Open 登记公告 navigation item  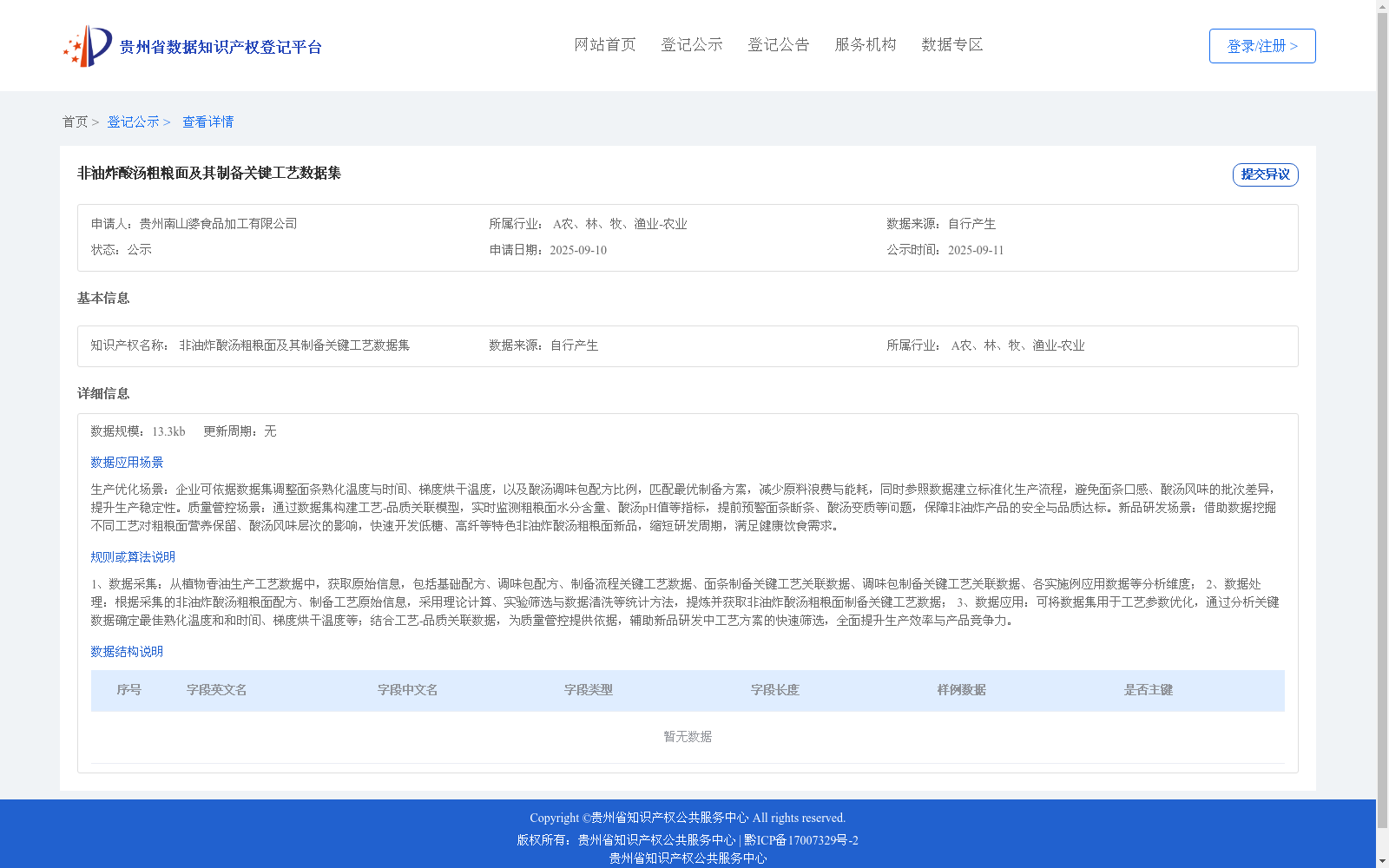pyautogui.click(x=779, y=45)
